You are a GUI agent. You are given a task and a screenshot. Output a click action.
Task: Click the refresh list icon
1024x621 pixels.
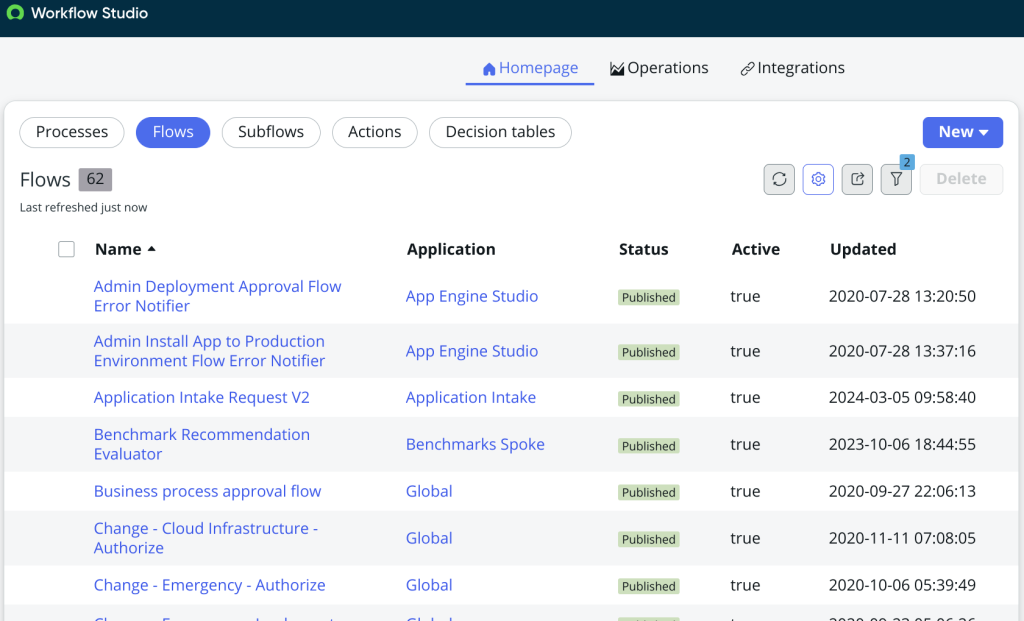pyautogui.click(x=779, y=179)
